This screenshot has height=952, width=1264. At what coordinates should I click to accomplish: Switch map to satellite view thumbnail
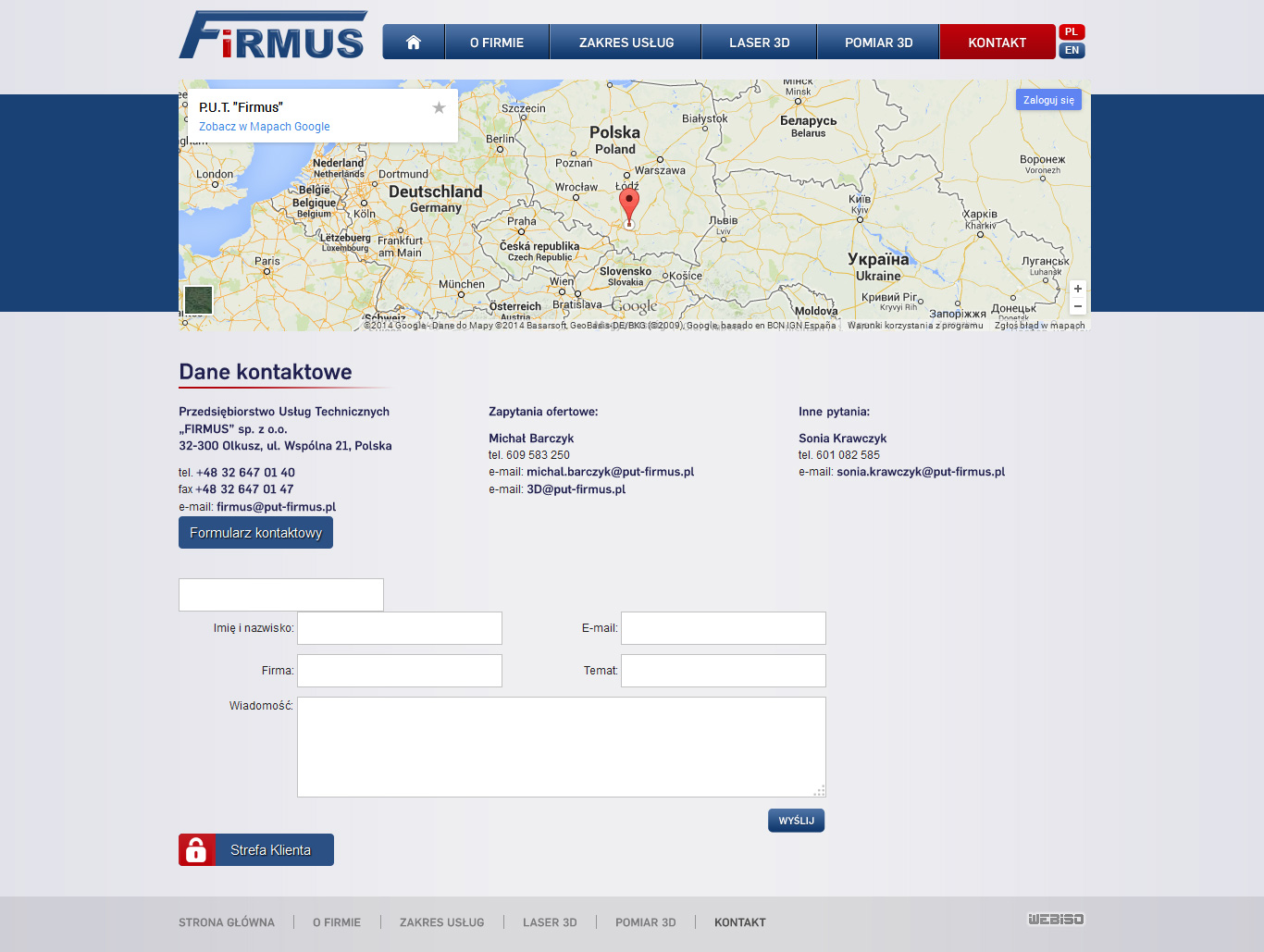pos(198,300)
